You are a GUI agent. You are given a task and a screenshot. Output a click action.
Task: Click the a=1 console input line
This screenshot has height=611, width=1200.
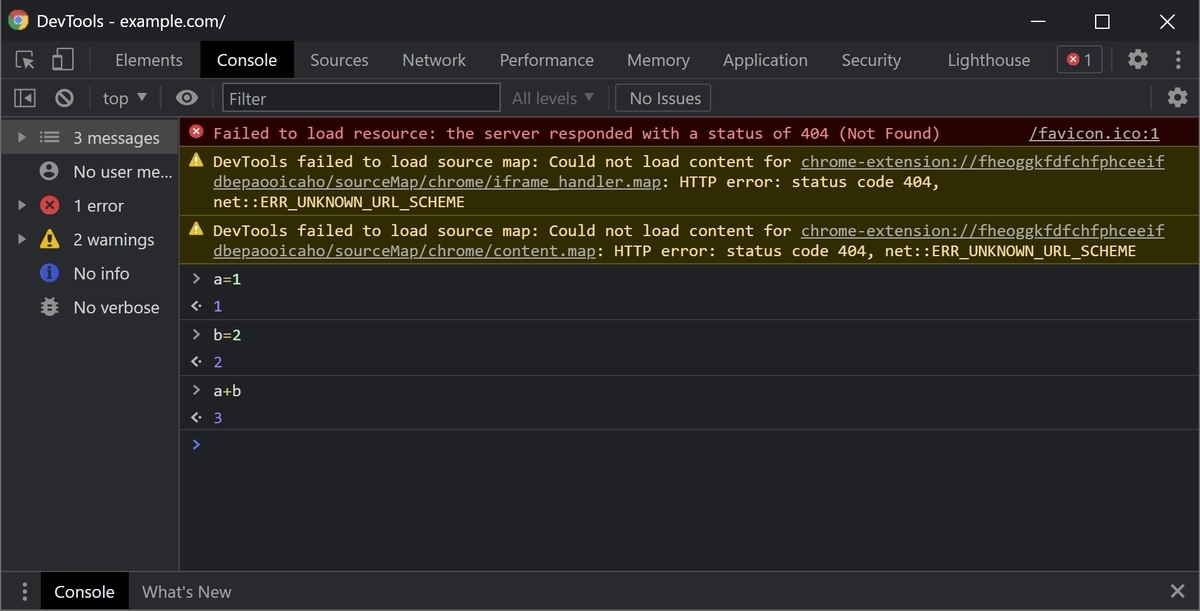pos(690,279)
